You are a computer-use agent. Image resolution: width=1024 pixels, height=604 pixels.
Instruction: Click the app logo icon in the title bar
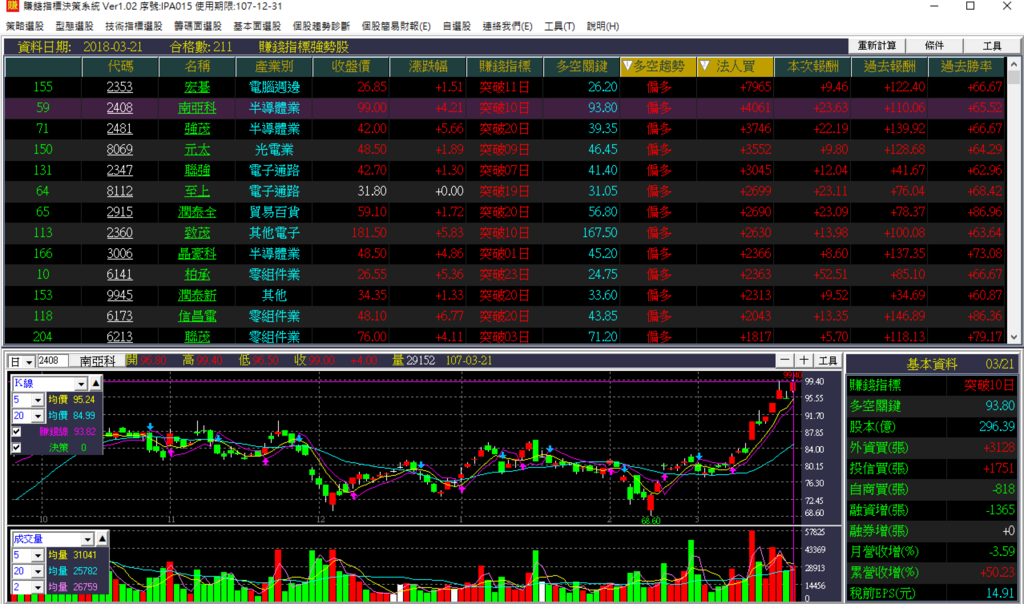tap(12, 6)
